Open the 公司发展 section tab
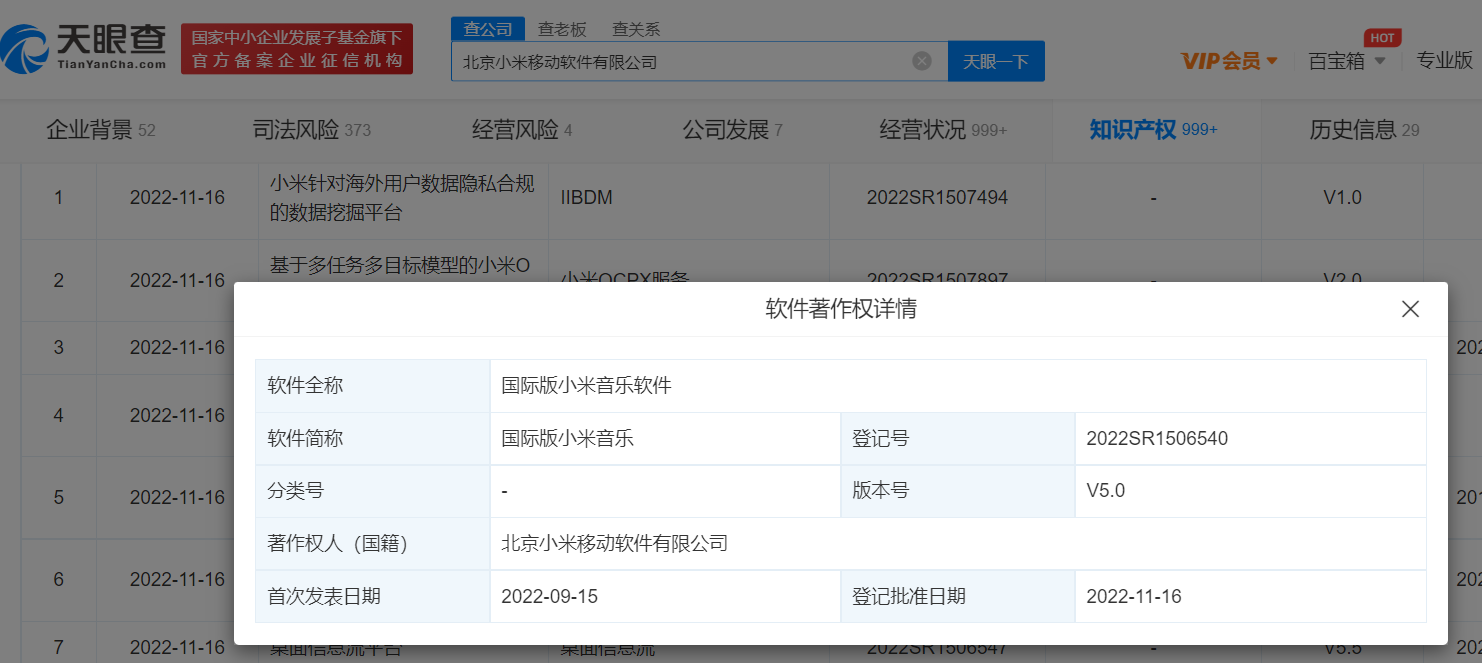This screenshot has width=1482, height=663. [732, 130]
